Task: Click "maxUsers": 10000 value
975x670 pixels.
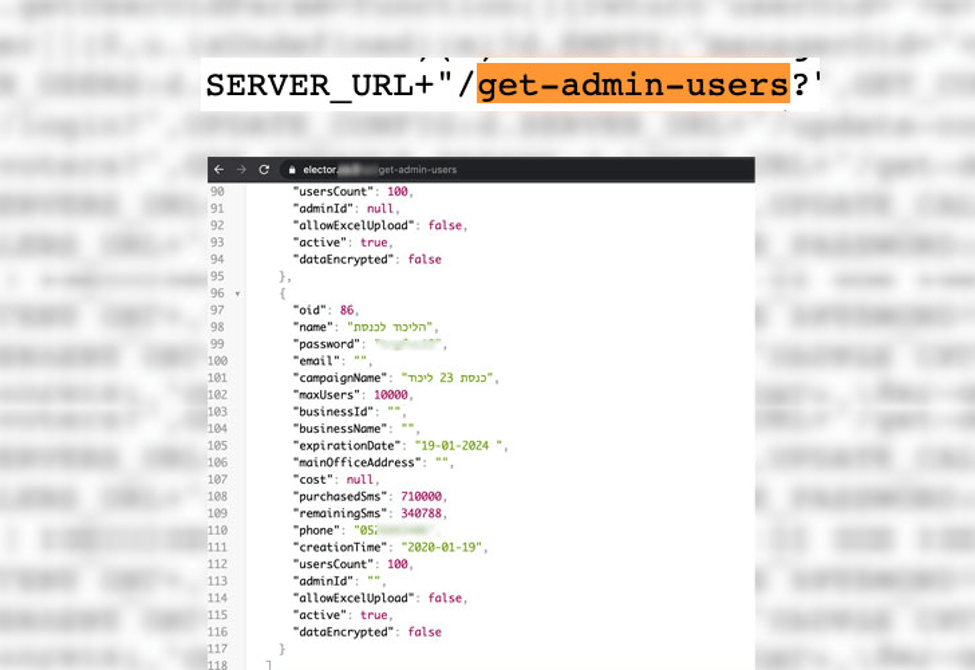Action: 390,394
